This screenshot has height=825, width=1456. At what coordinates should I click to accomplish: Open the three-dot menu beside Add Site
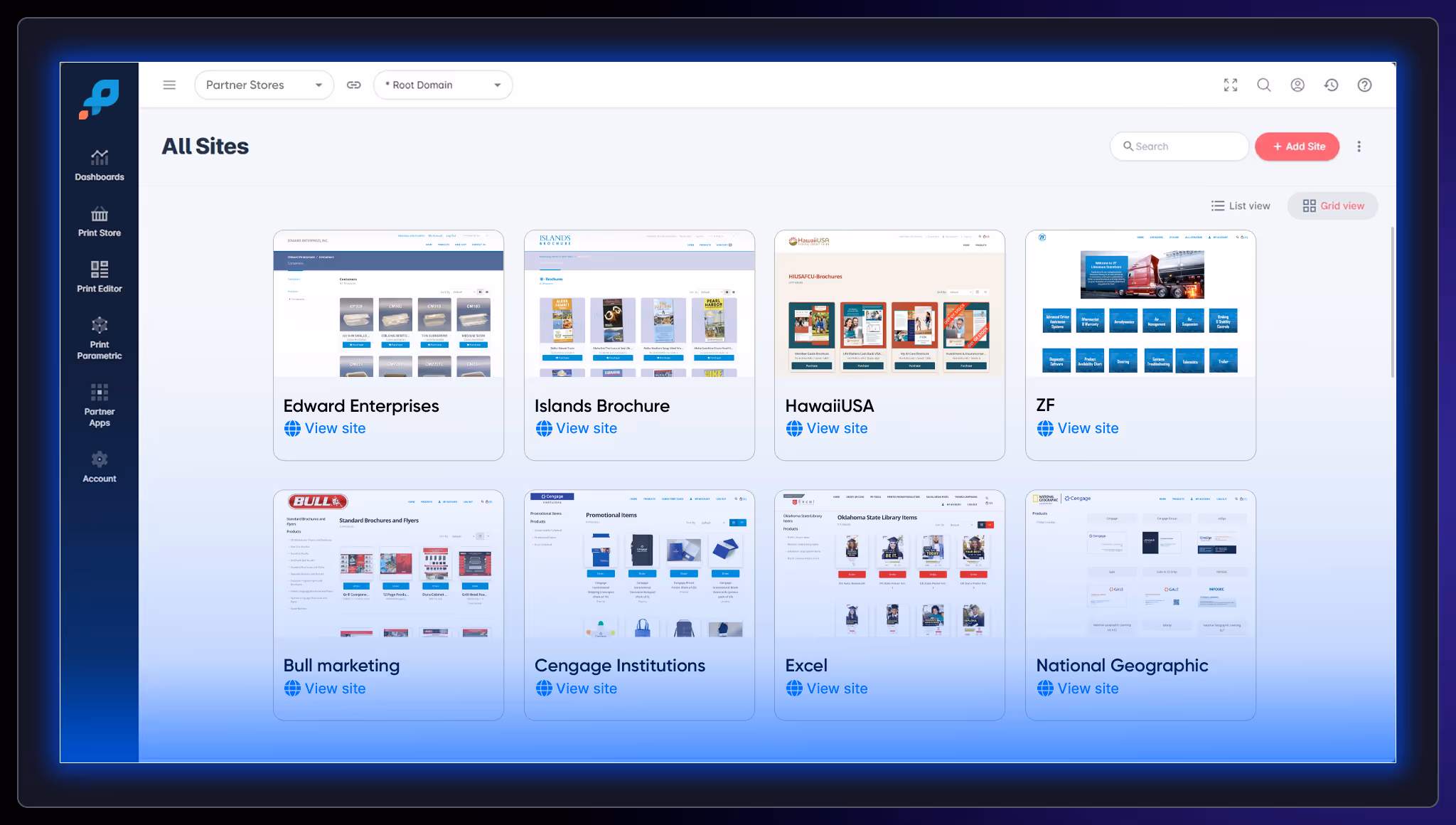tap(1359, 147)
